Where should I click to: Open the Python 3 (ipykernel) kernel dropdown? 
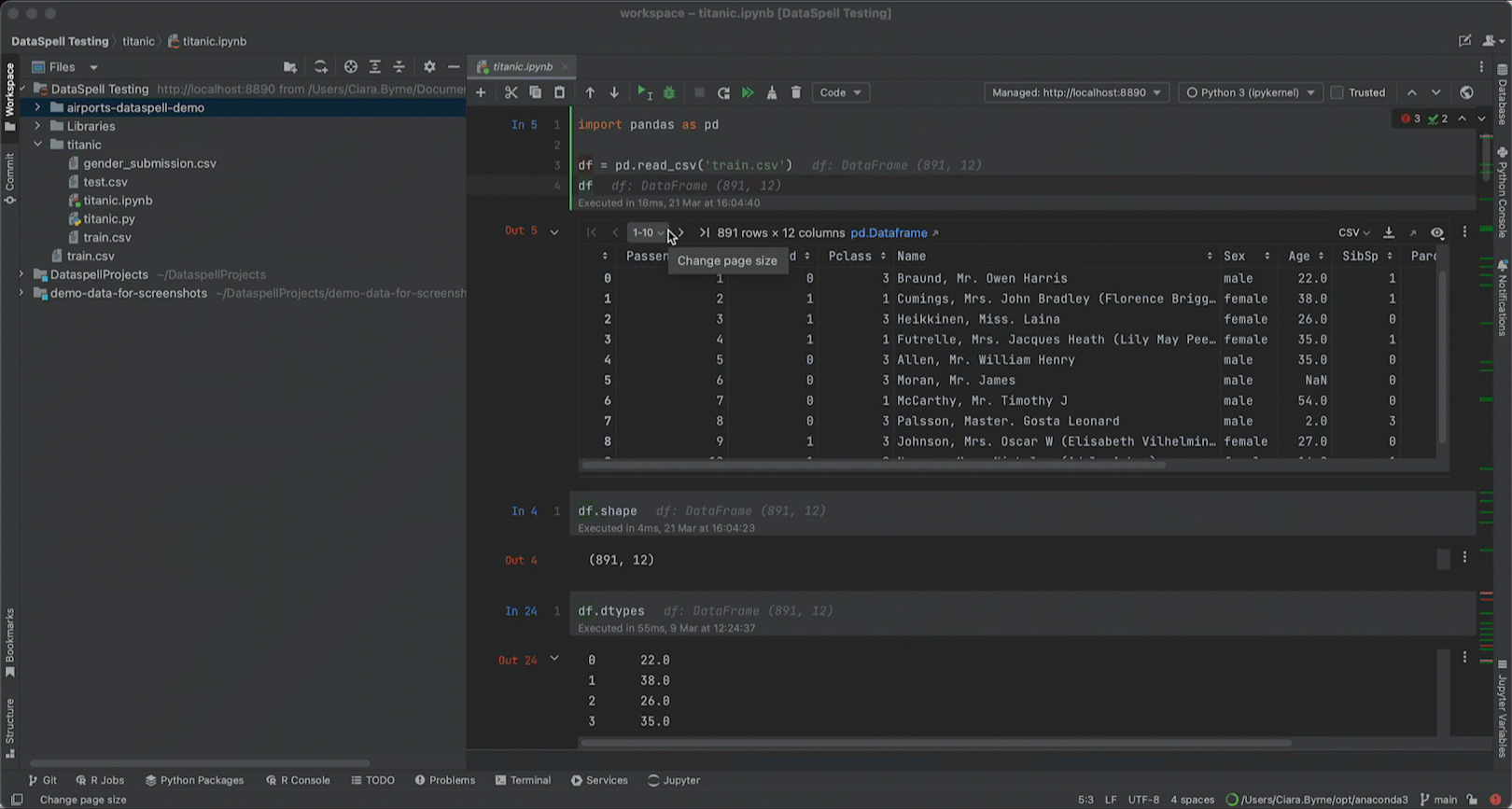pos(1250,92)
